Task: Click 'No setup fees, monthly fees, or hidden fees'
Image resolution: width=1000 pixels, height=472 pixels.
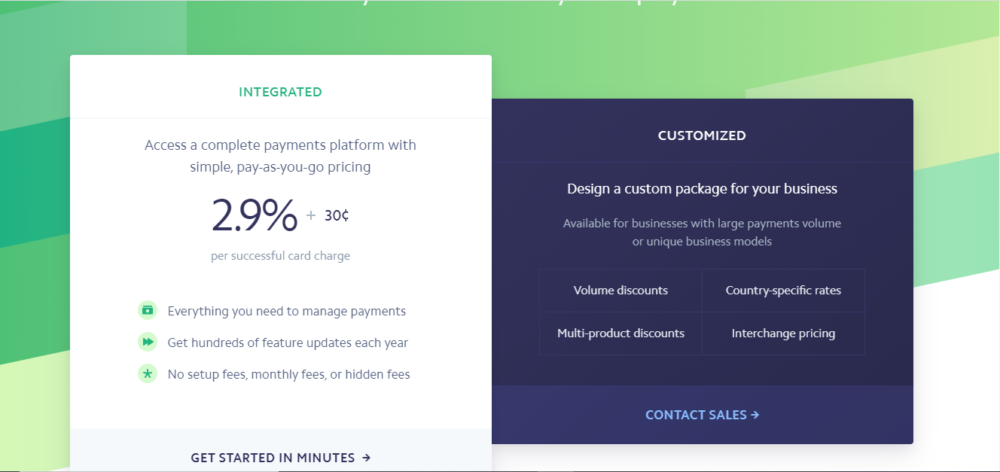Action: [x=289, y=374]
